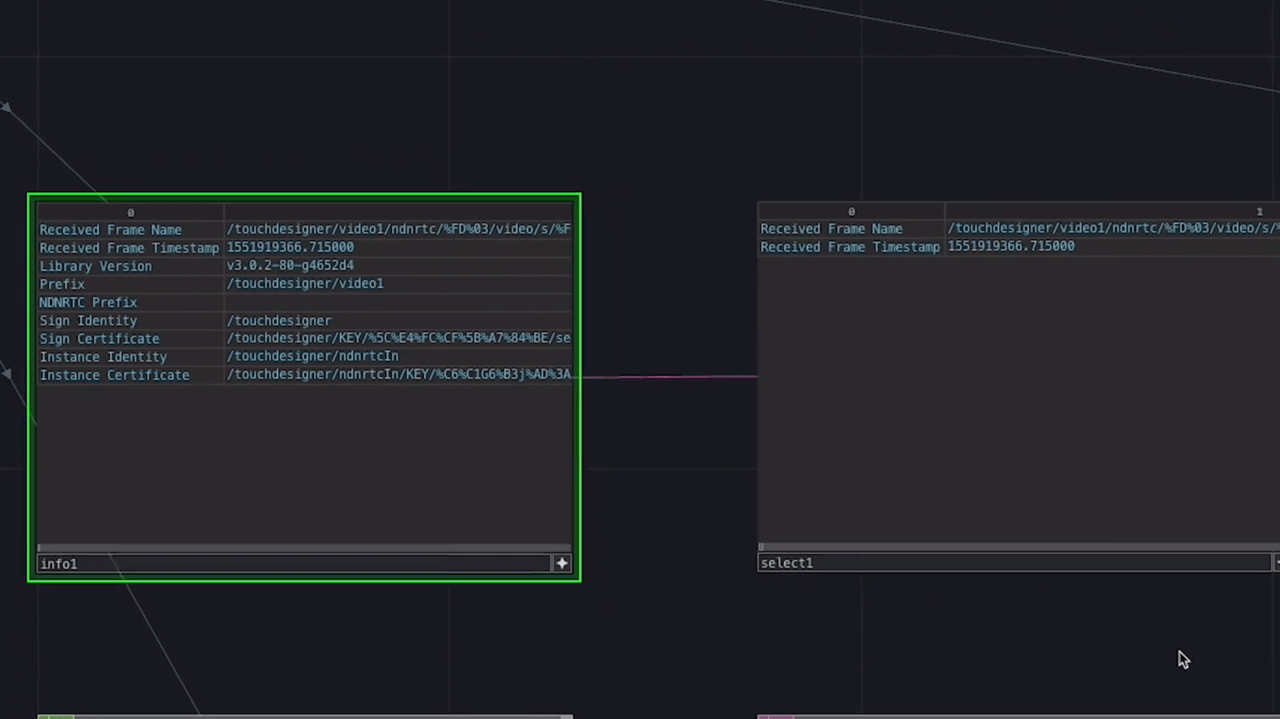1280x719 pixels.
Task: Click the horizontal scrollbar in info1 viewer
Action: (304, 548)
